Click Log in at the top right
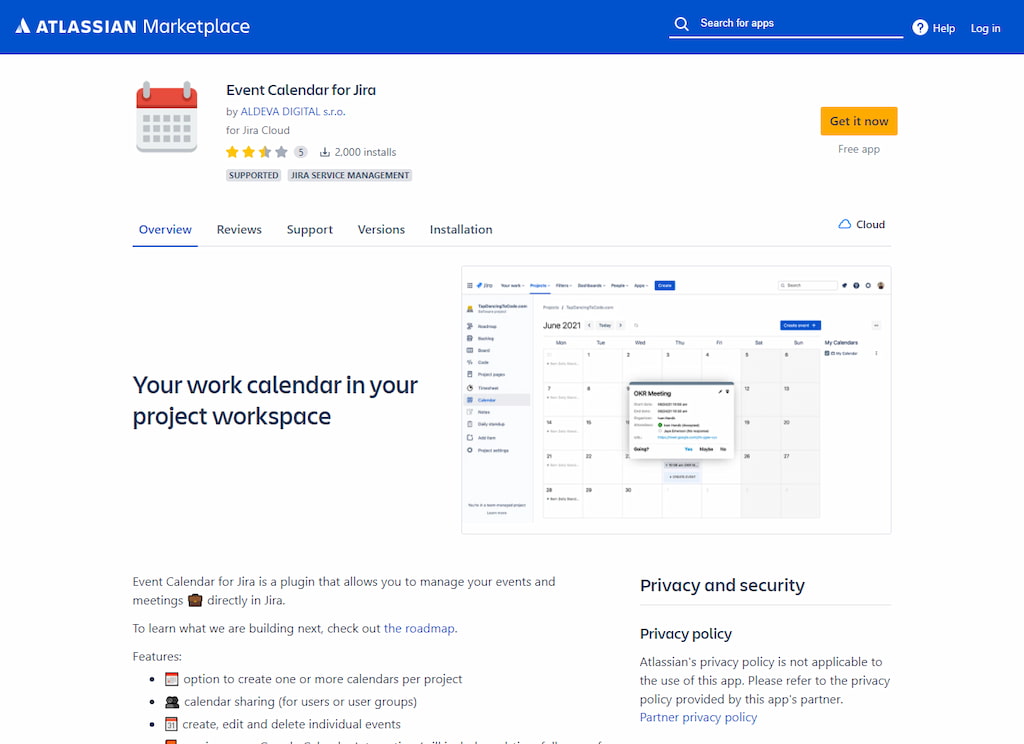Image resolution: width=1024 pixels, height=744 pixels. tap(985, 28)
